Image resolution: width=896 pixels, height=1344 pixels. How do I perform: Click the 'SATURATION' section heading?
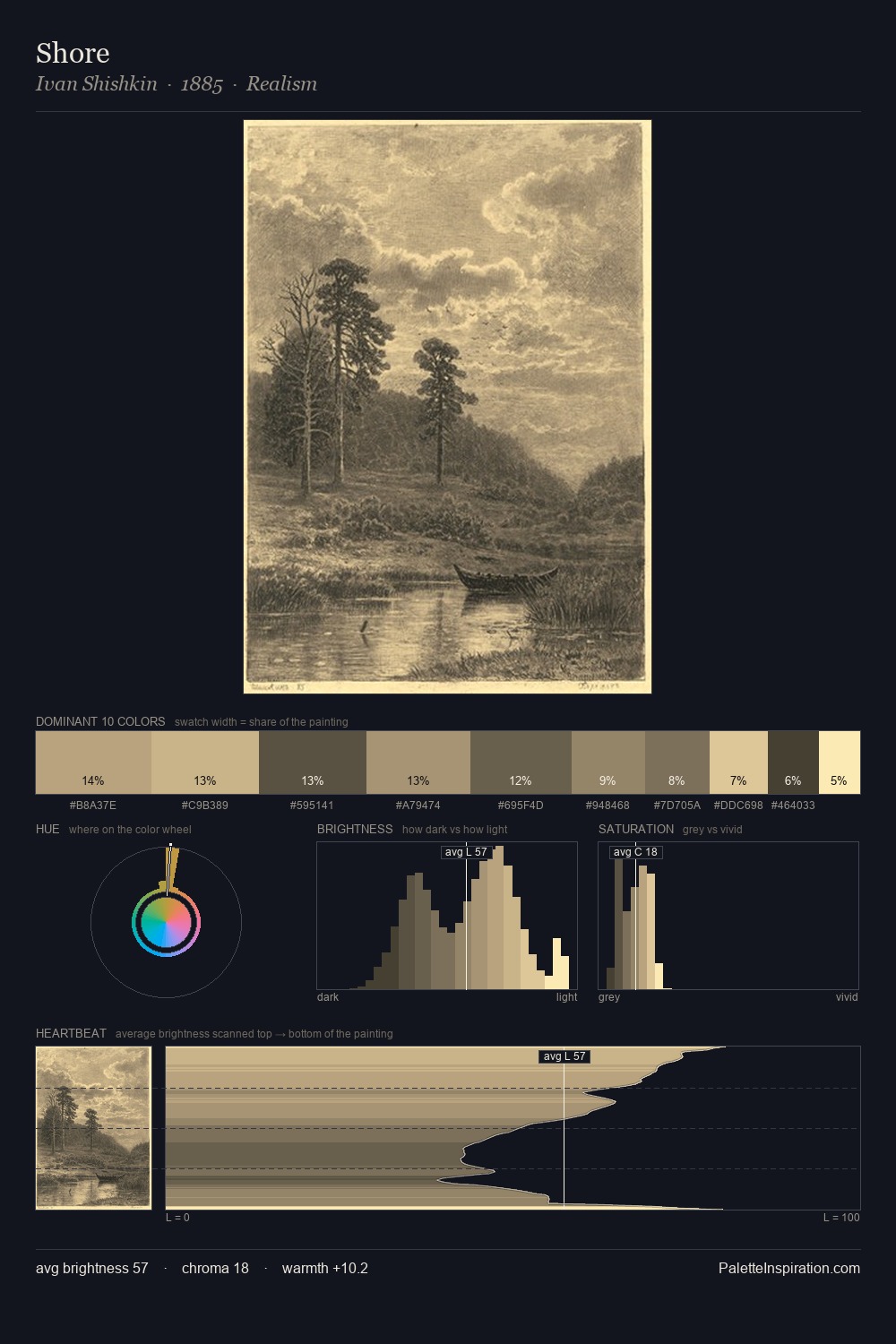click(636, 829)
